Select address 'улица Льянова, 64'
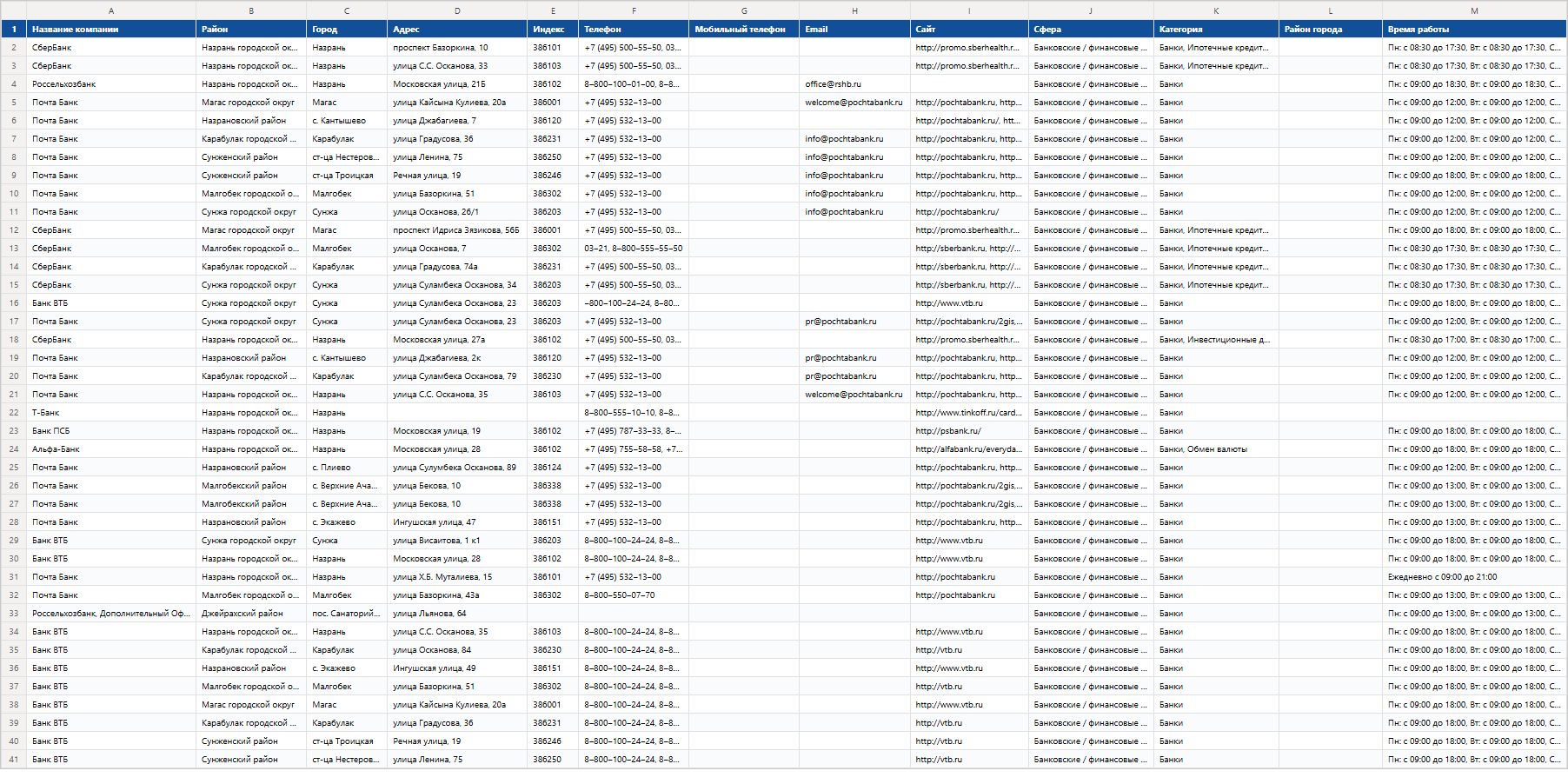Viewport: 1568px width, 784px height. [457, 614]
